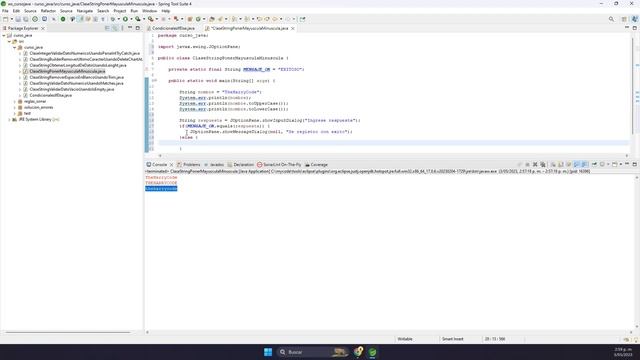The width and height of the screenshot is (640, 360).
Task: Select ClaseStringRemoverEspacioEnBlancoUsandoTrim.java file
Action: click(76, 77)
